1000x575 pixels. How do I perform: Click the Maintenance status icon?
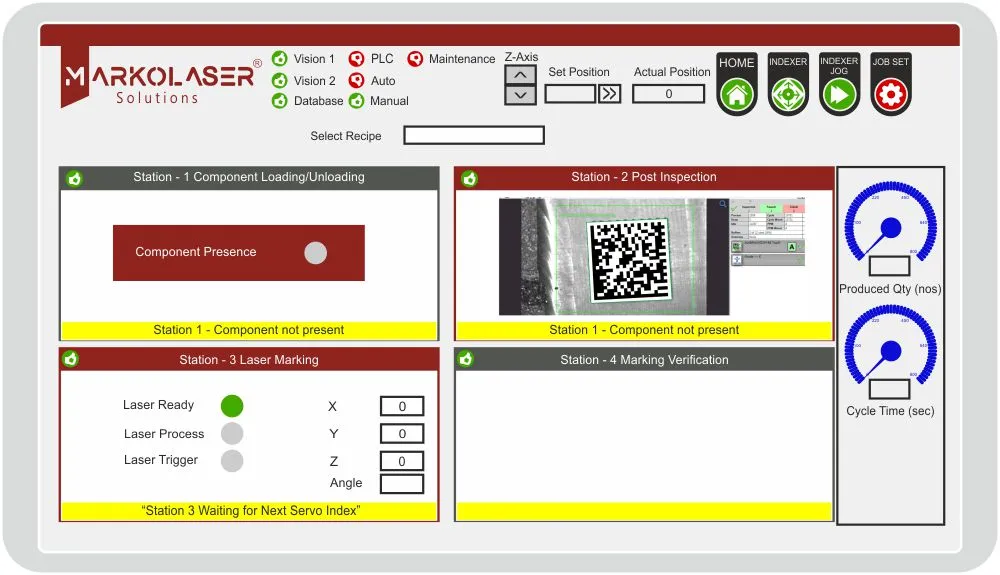click(415, 59)
